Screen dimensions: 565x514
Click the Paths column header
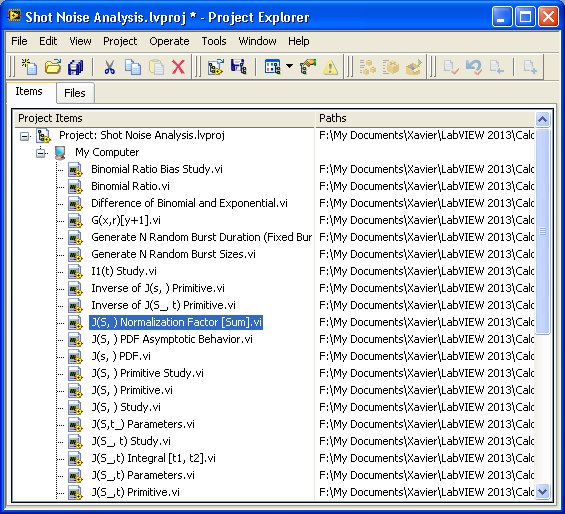(425, 118)
